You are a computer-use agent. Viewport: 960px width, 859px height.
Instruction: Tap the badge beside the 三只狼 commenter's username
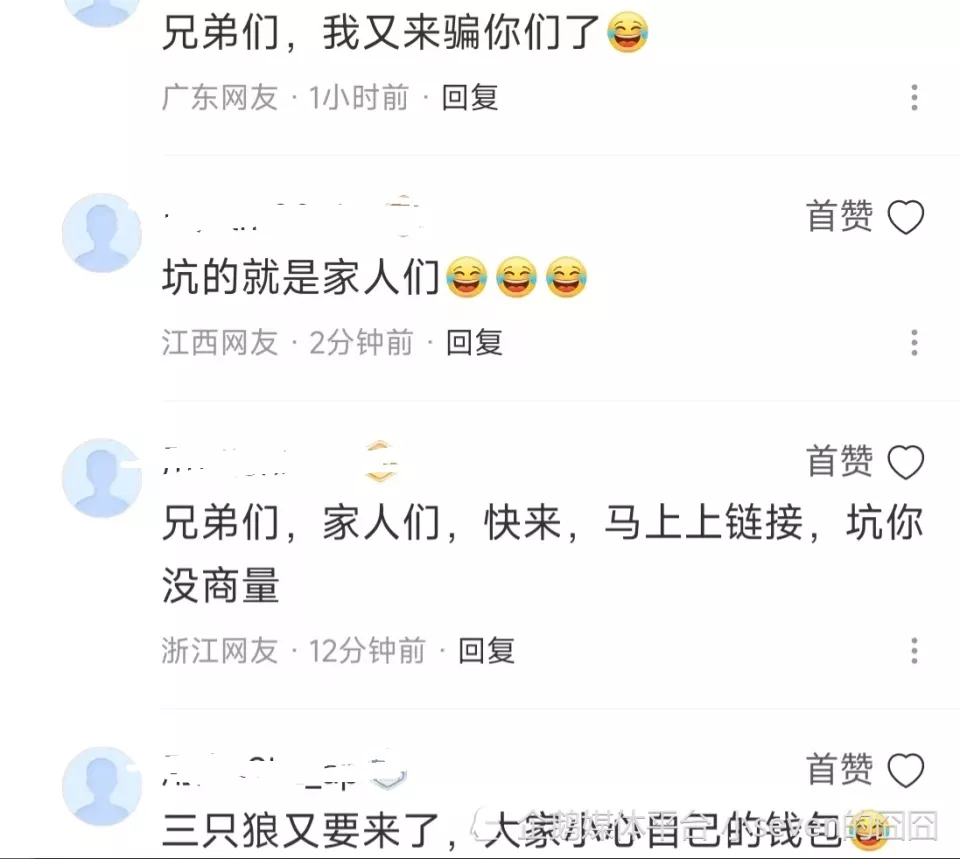click(x=390, y=770)
